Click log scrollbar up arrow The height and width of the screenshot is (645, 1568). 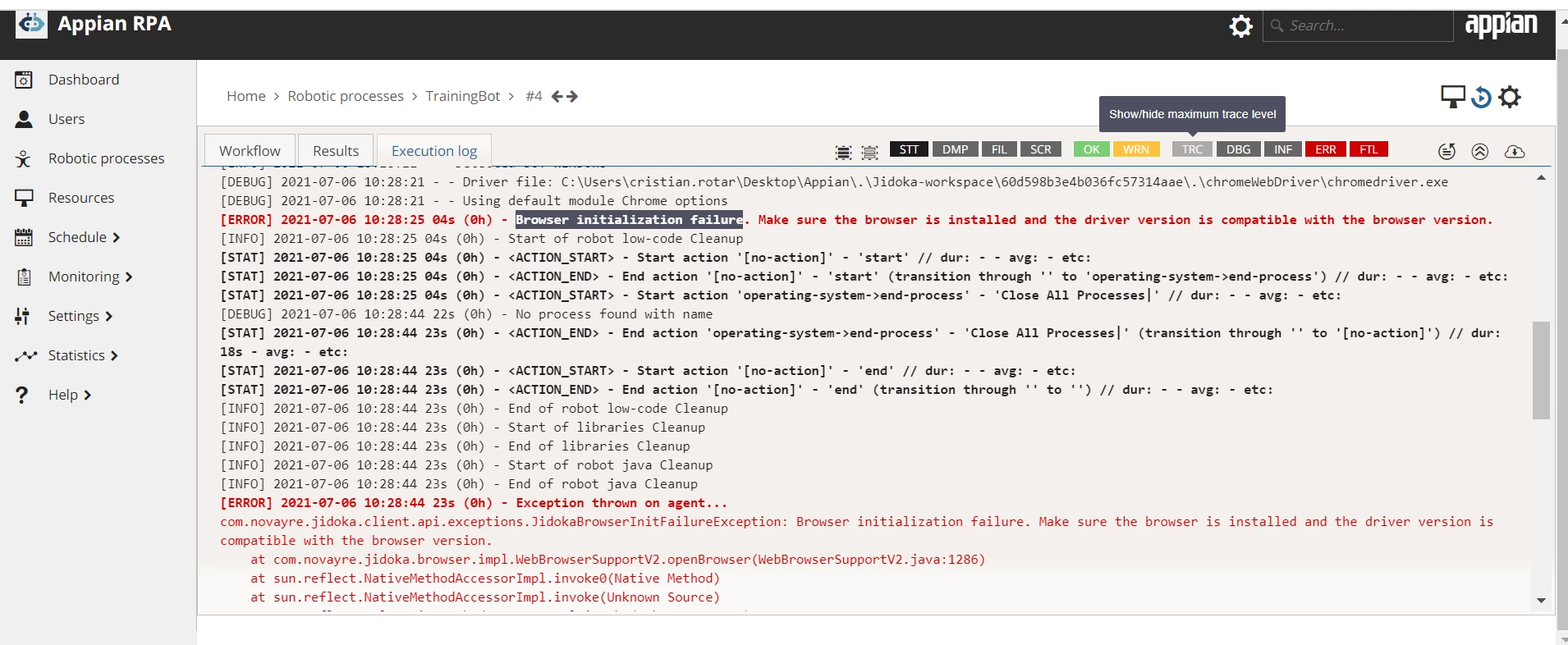pyautogui.click(x=1541, y=177)
